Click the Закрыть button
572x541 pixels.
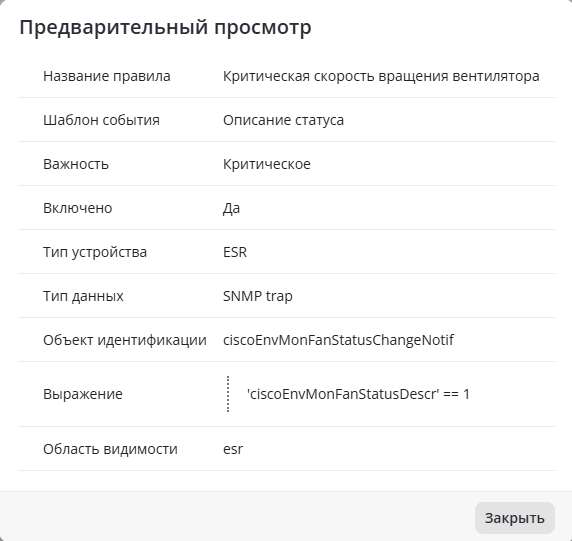pyautogui.click(x=514, y=518)
